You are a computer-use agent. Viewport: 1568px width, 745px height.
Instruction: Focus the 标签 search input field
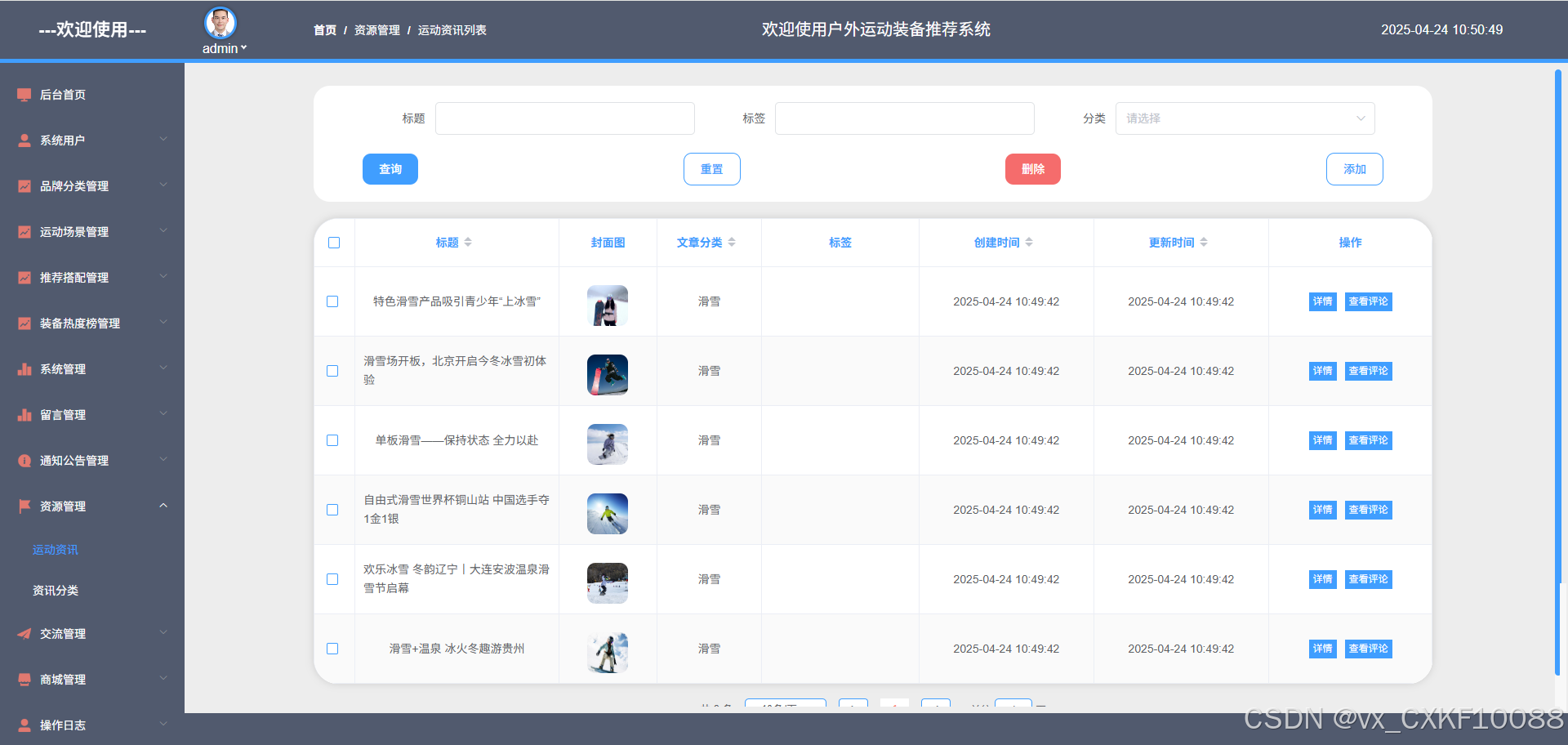tap(905, 118)
